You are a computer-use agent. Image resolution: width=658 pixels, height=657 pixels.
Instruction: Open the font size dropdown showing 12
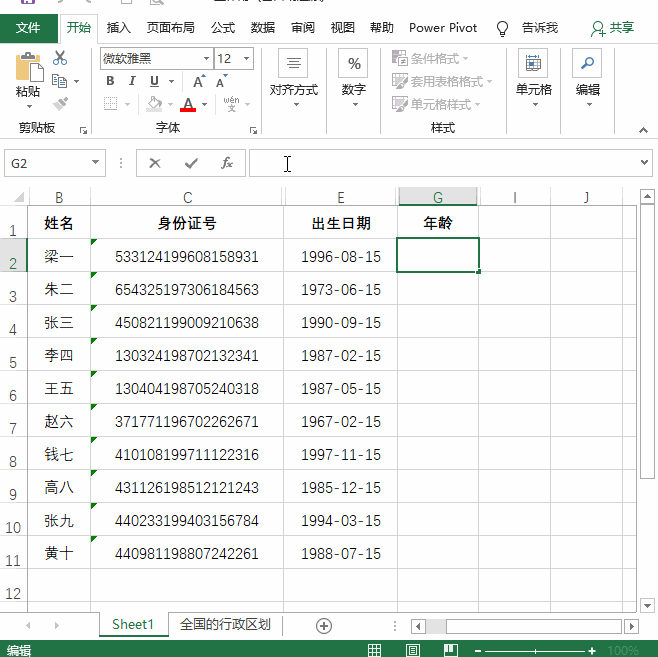pyautogui.click(x=246, y=58)
